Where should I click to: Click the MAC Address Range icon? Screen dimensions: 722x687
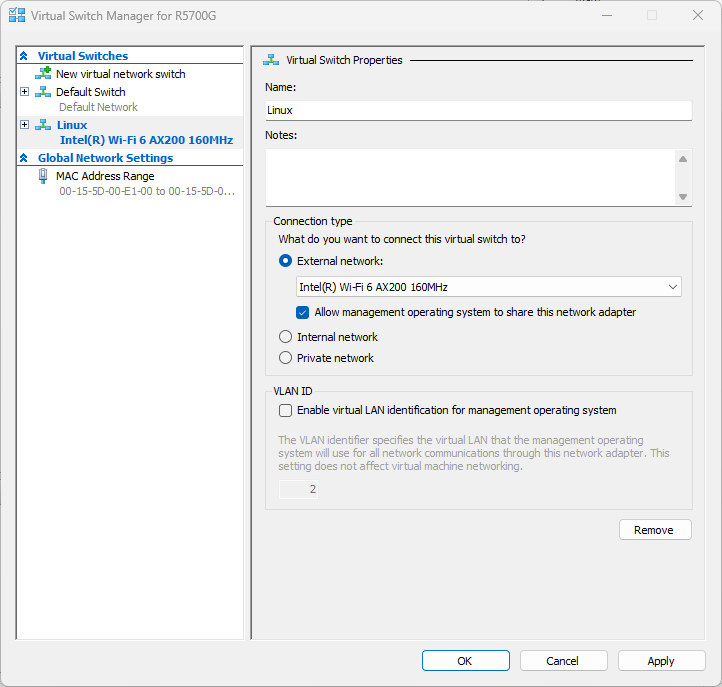[x=43, y=176]
